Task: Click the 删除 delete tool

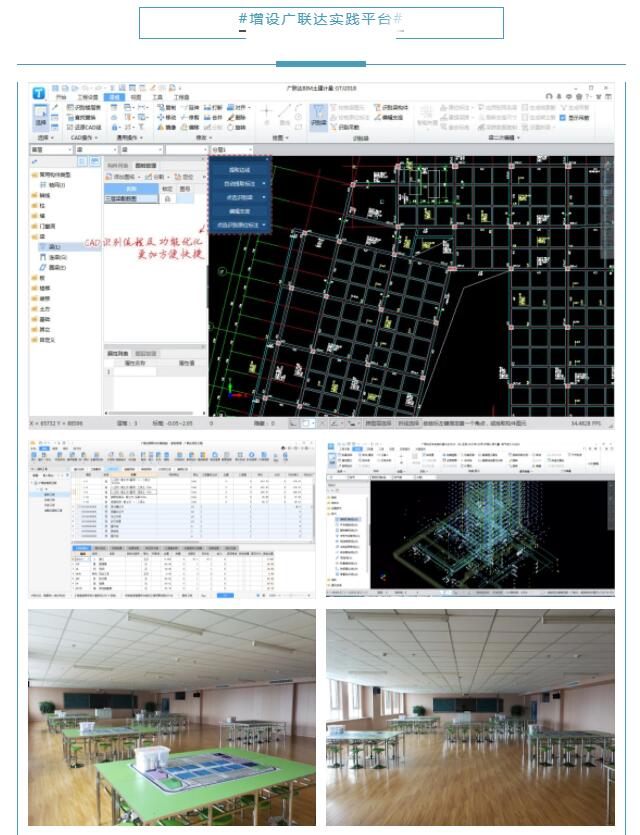Action: pos(237,117)
